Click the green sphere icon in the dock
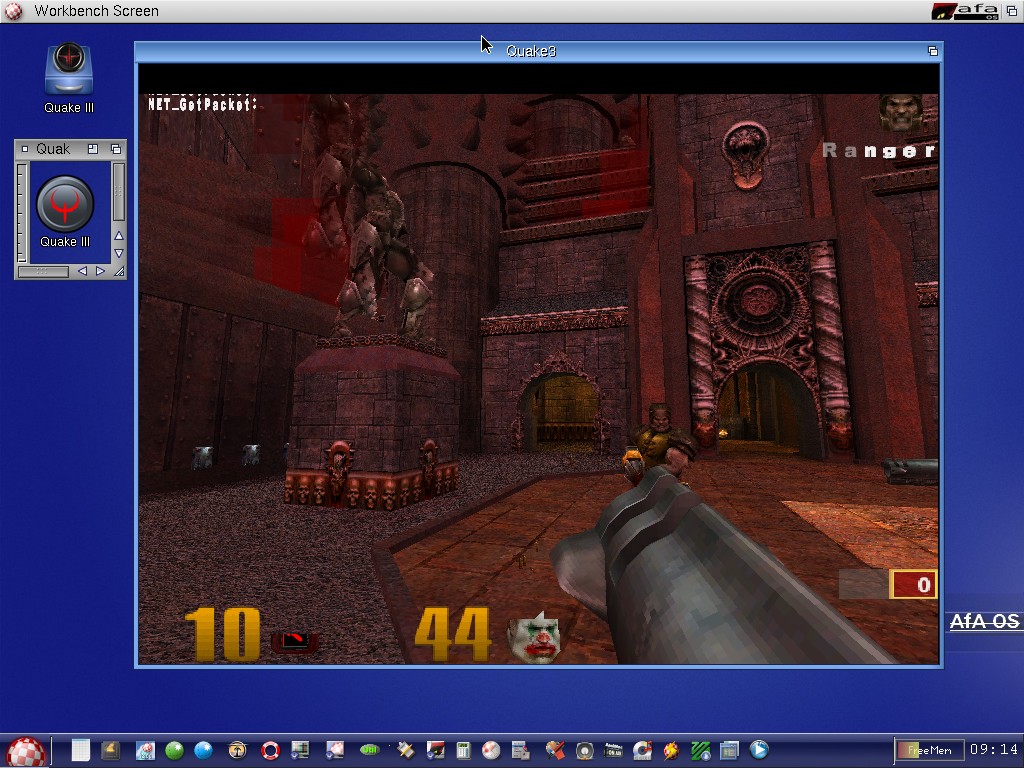1024x768 pixels. [x=174, y=750]
